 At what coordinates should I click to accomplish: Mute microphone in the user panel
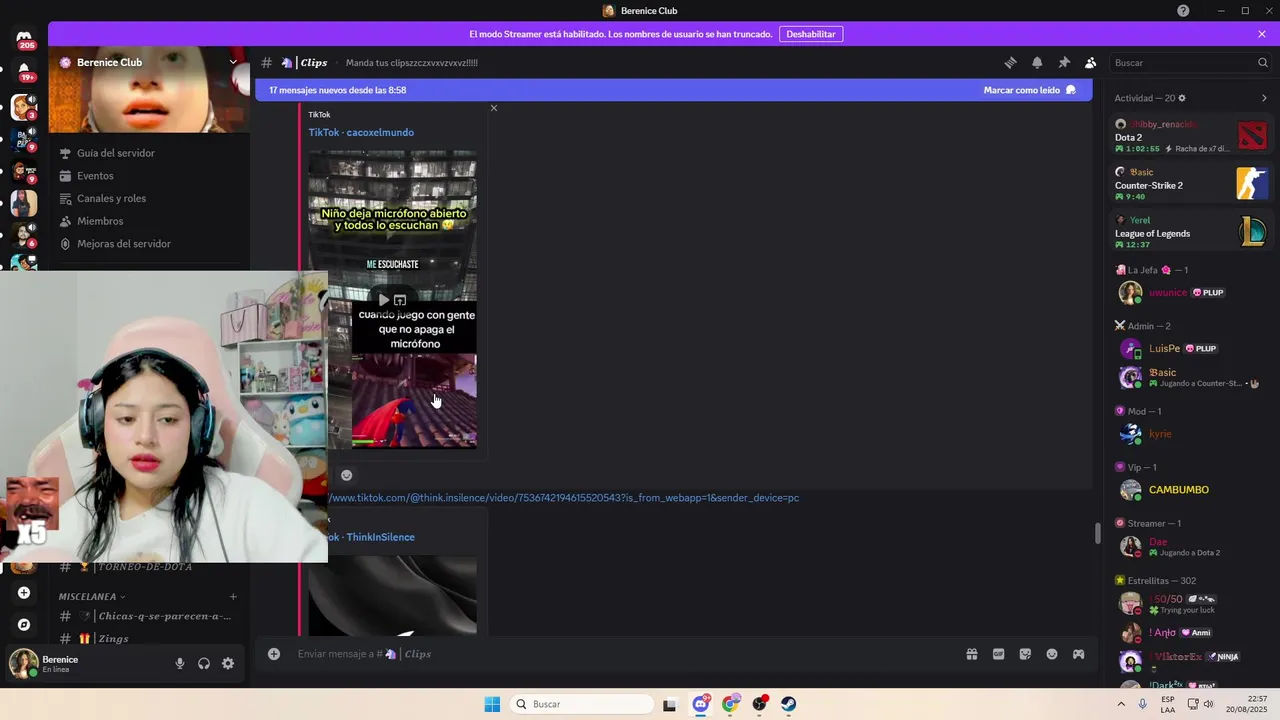pos(180,663)
